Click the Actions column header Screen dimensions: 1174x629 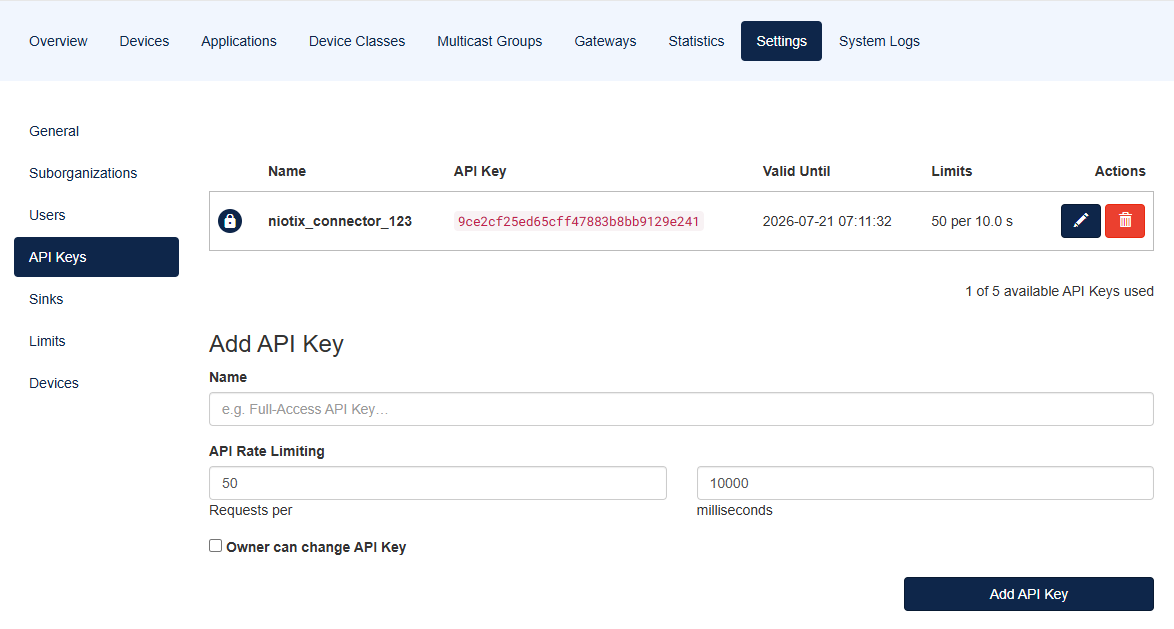coord(1119,171)
